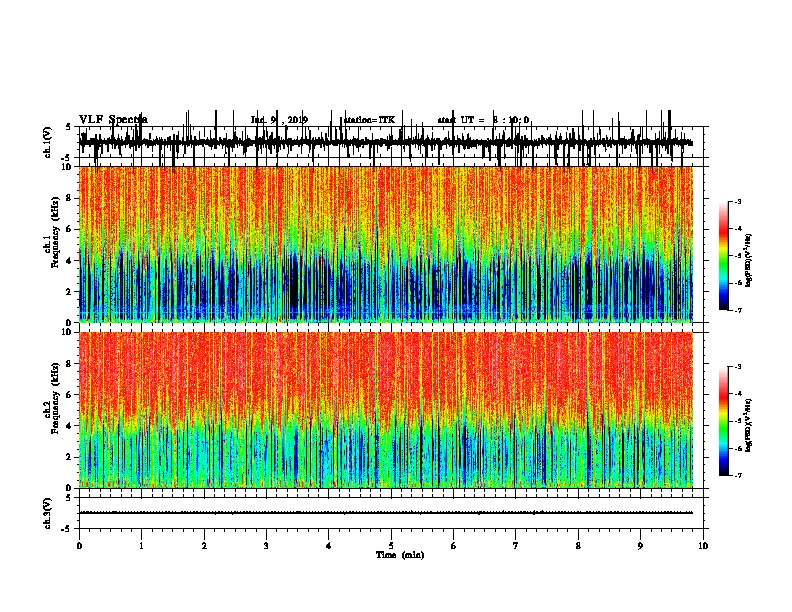Click the date label ending in 2019

pos(279,120)
